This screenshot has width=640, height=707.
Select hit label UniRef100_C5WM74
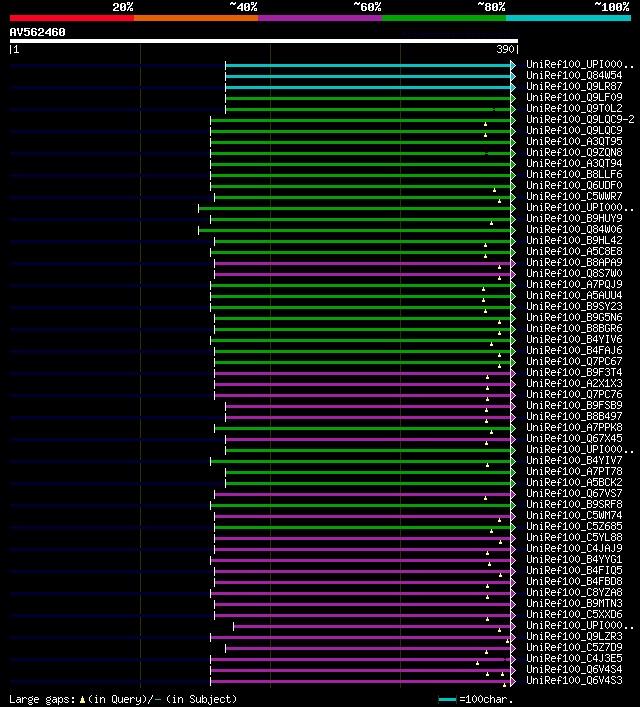click(x=574, y=515)
